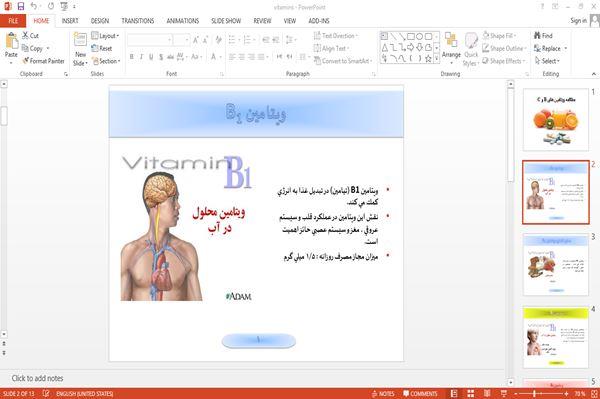This screenshot has width=600, height=399.
Task: Click the Redo icon in quick access toolbar
Action: 51,6
